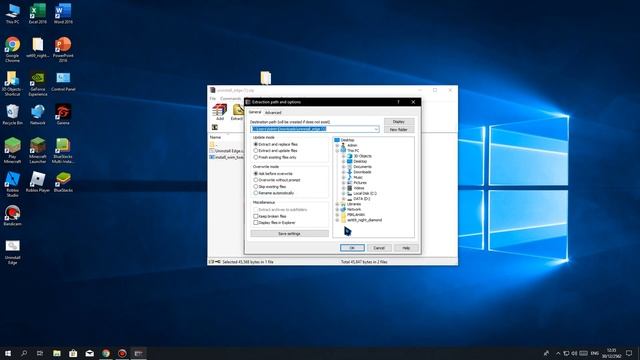Confirm extraction with the OK button
This screenshot has width=640, height=360.
[352, 248]
